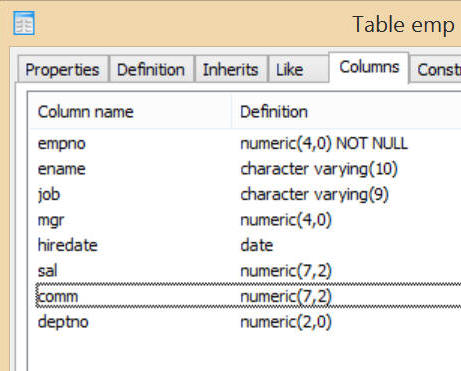Click the table icon in title bar
Viewport: 461px width, 371px height.
pyautogui.click(x=24, y=23)
